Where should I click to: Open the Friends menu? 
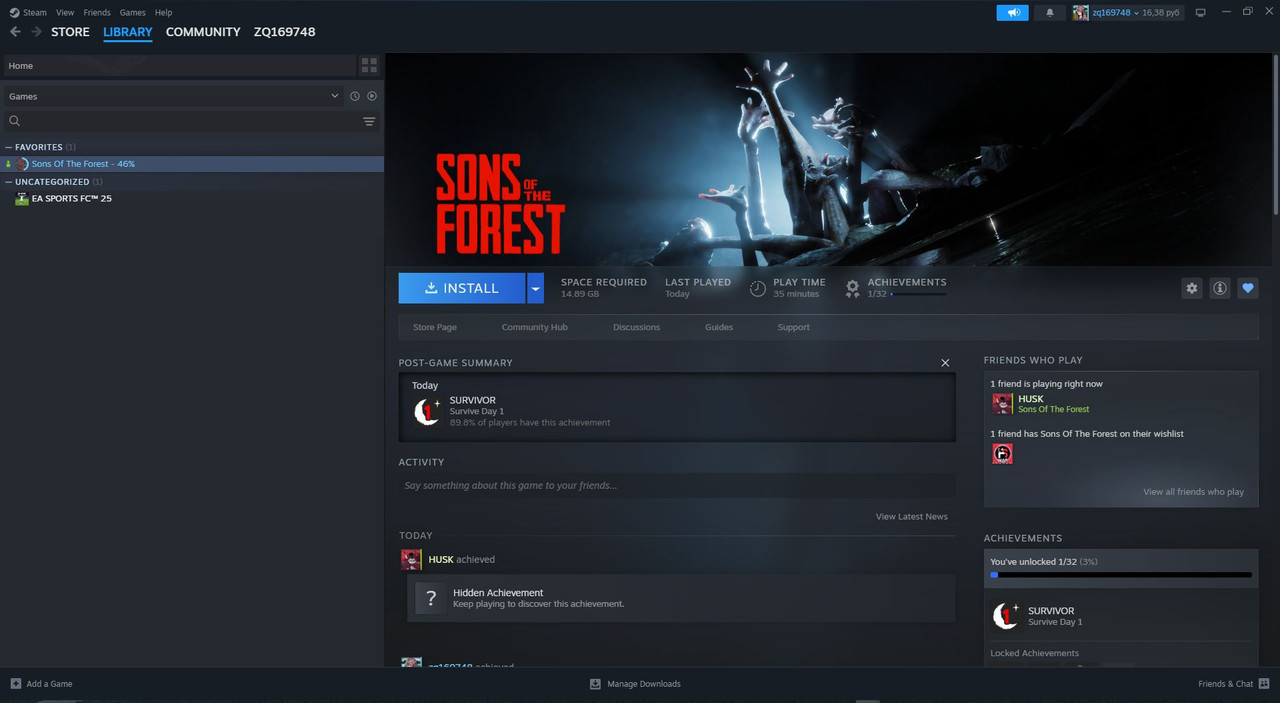tap(97, 13)
